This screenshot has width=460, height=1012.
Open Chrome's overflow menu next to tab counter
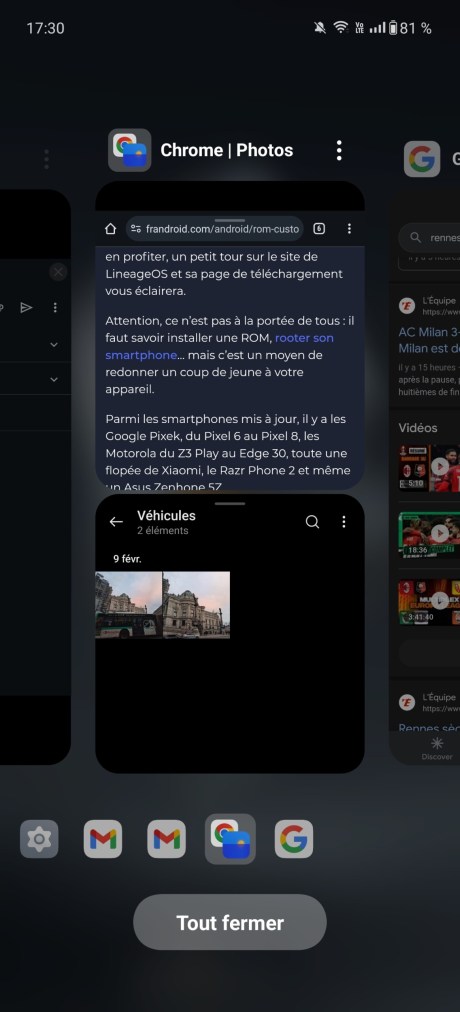click(349, 228)
